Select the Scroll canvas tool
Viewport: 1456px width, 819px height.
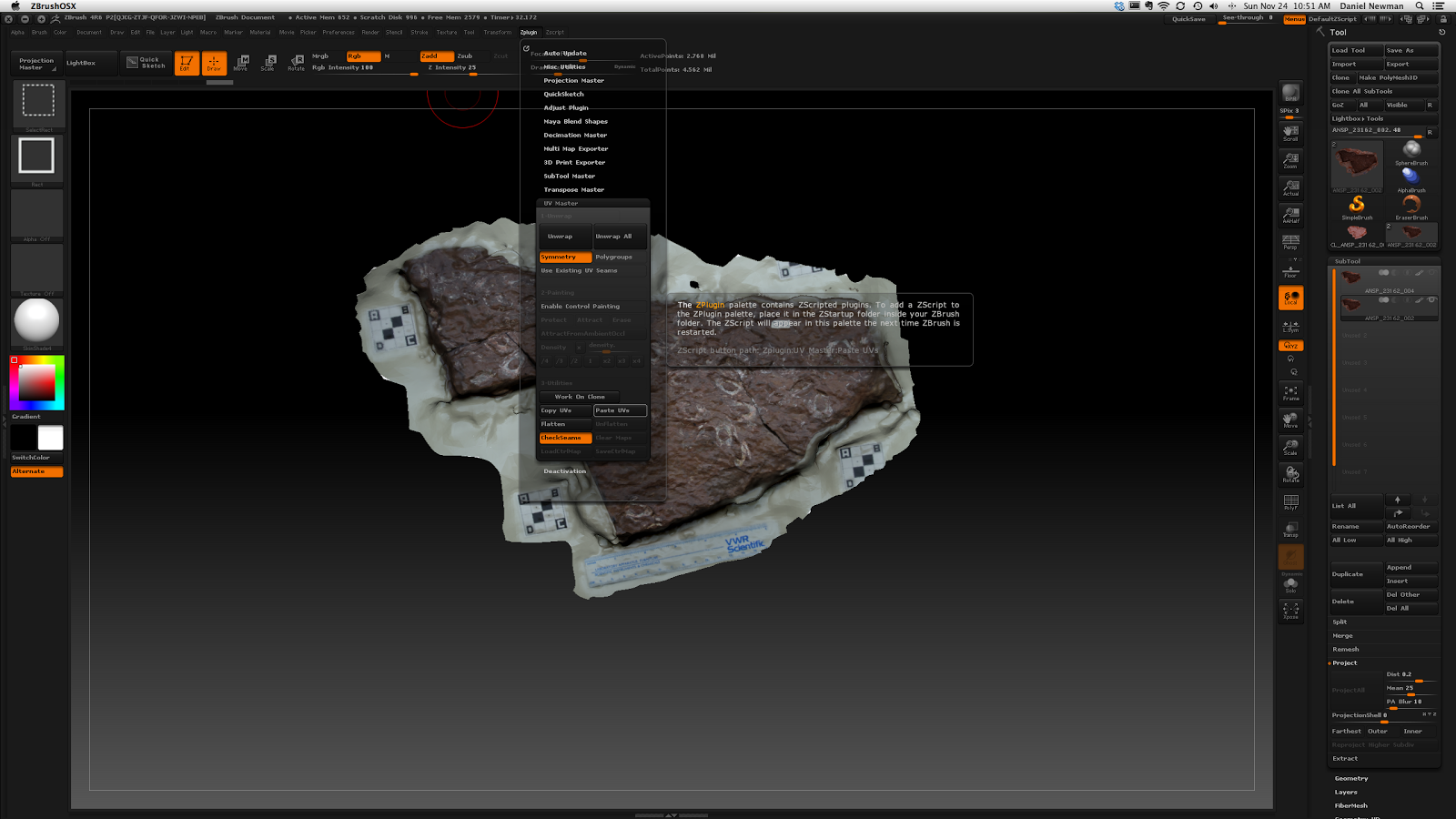tap(1290, 133)
